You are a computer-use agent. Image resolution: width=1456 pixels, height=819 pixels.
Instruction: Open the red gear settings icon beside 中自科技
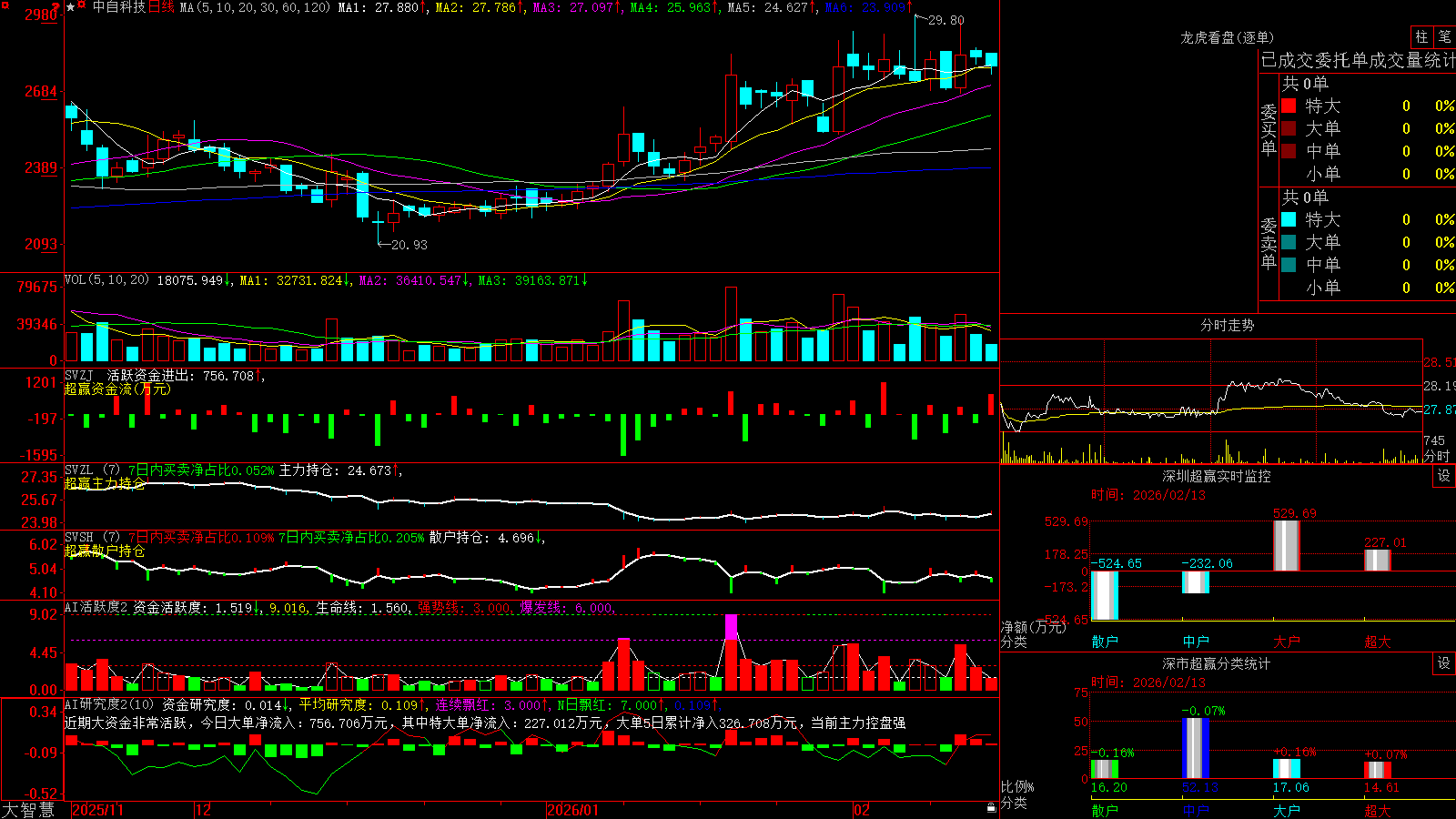tap(82, 6)
